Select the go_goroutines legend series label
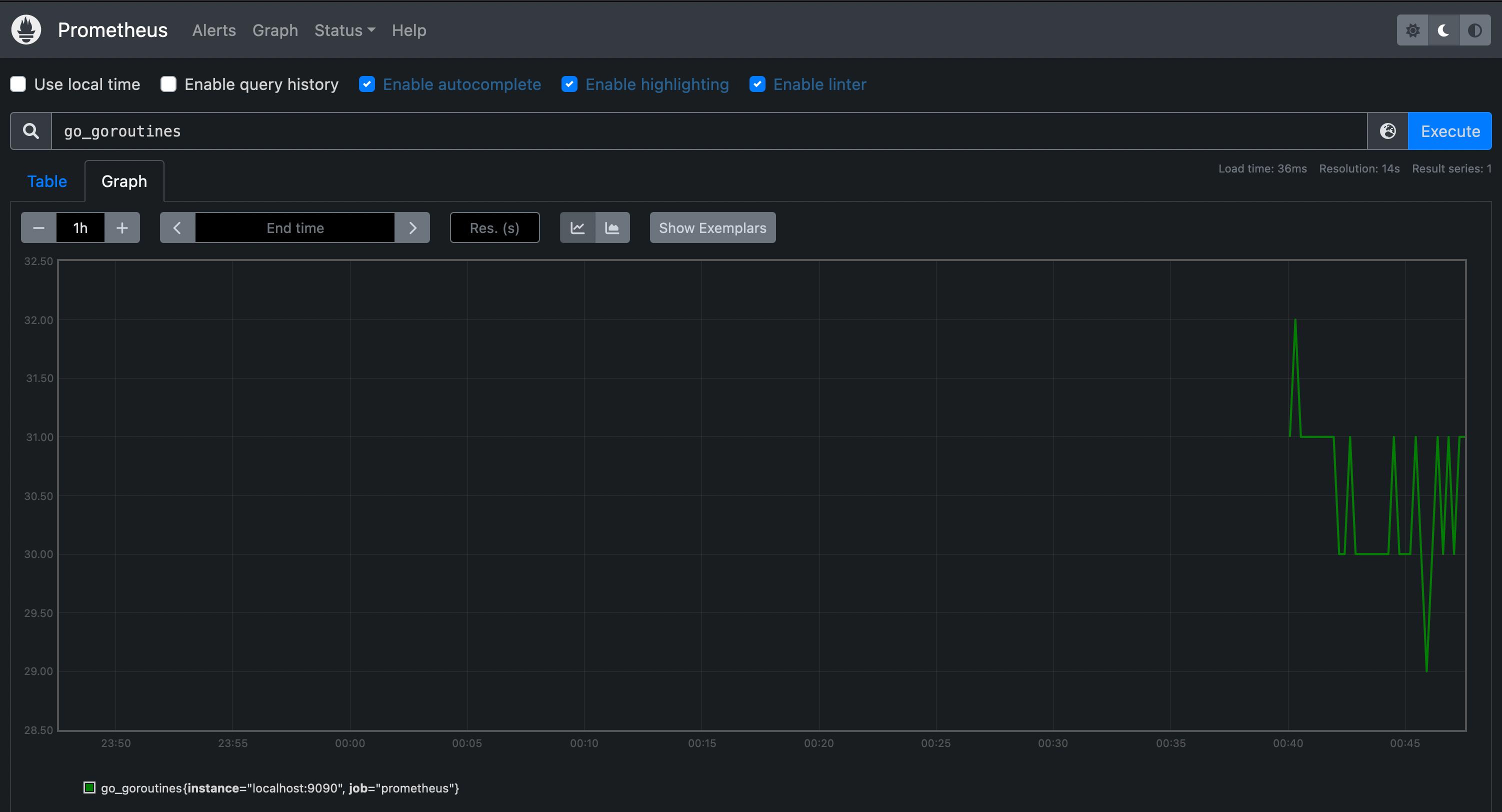Screen dimensions: 1502x812 [x=280, y=788]
